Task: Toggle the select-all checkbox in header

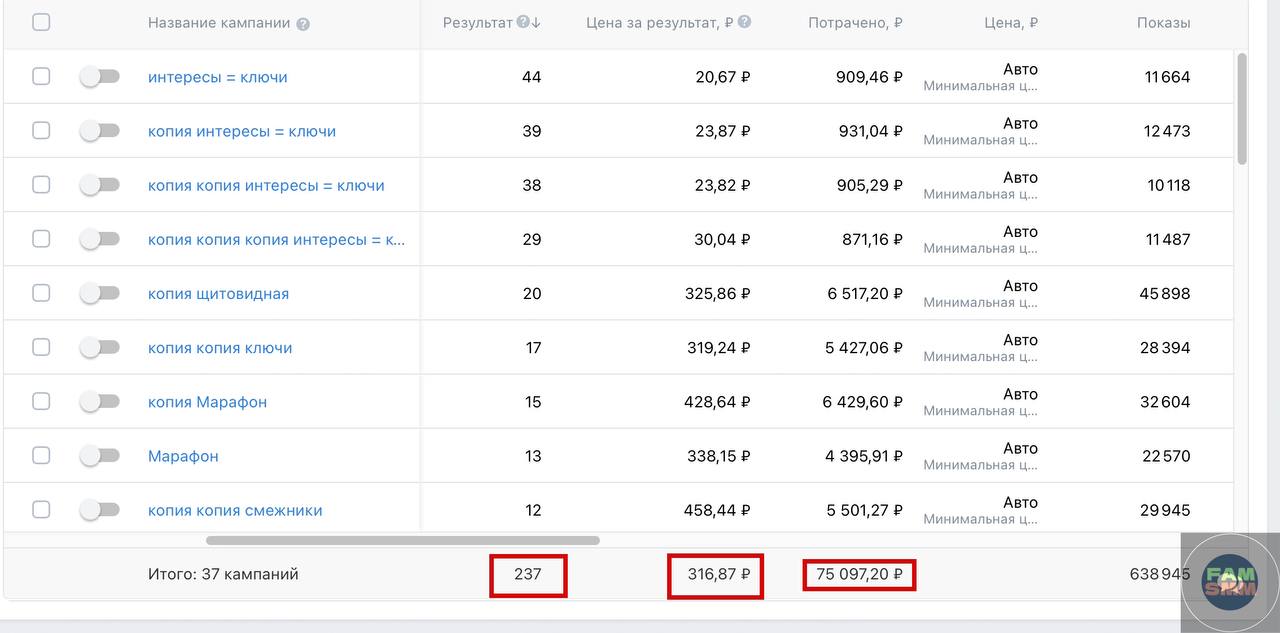Action: pyautogui.click(x=41, y=22)
